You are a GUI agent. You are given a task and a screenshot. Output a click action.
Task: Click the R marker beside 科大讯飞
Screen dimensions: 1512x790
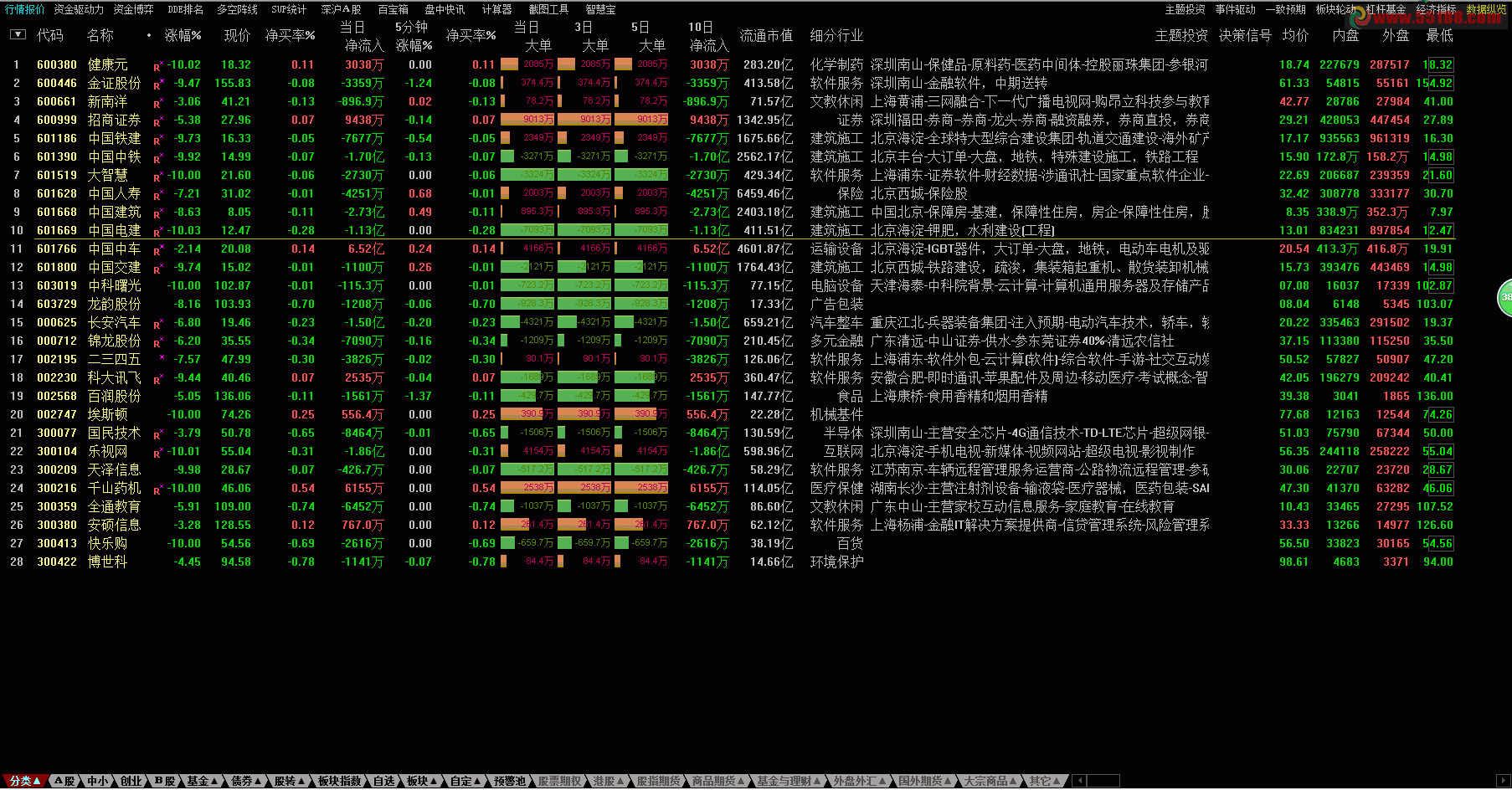point(157,379)
